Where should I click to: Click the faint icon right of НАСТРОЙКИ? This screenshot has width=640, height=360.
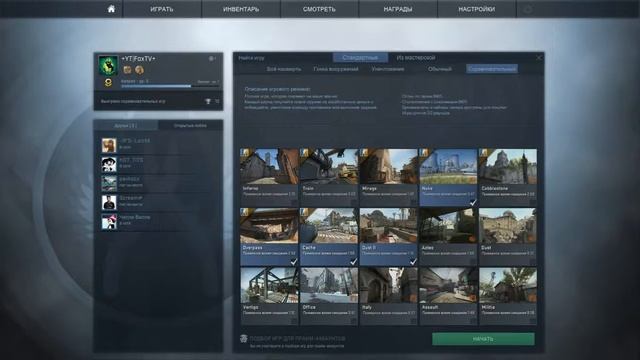point(528,9)
